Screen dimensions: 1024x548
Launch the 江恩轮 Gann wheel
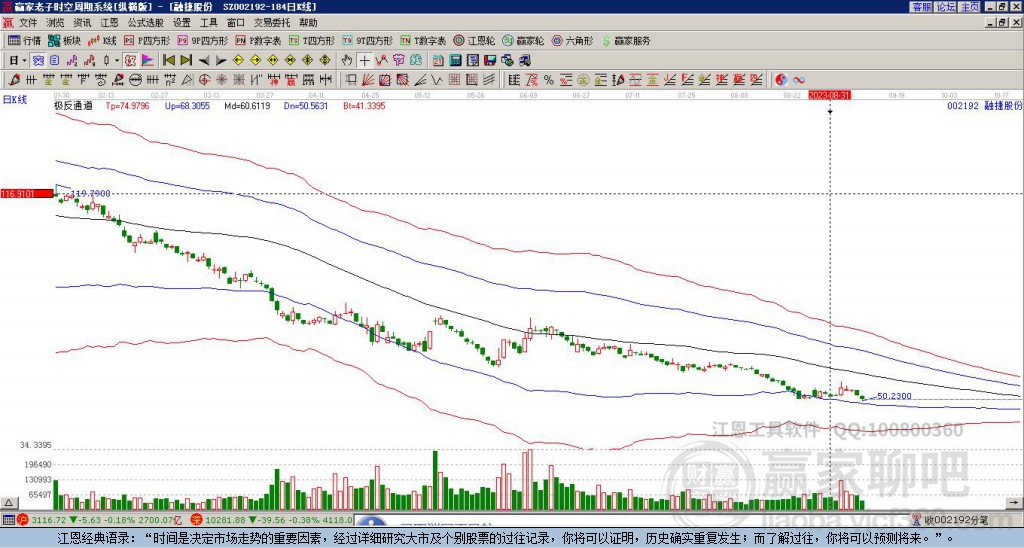coord(475,40)
